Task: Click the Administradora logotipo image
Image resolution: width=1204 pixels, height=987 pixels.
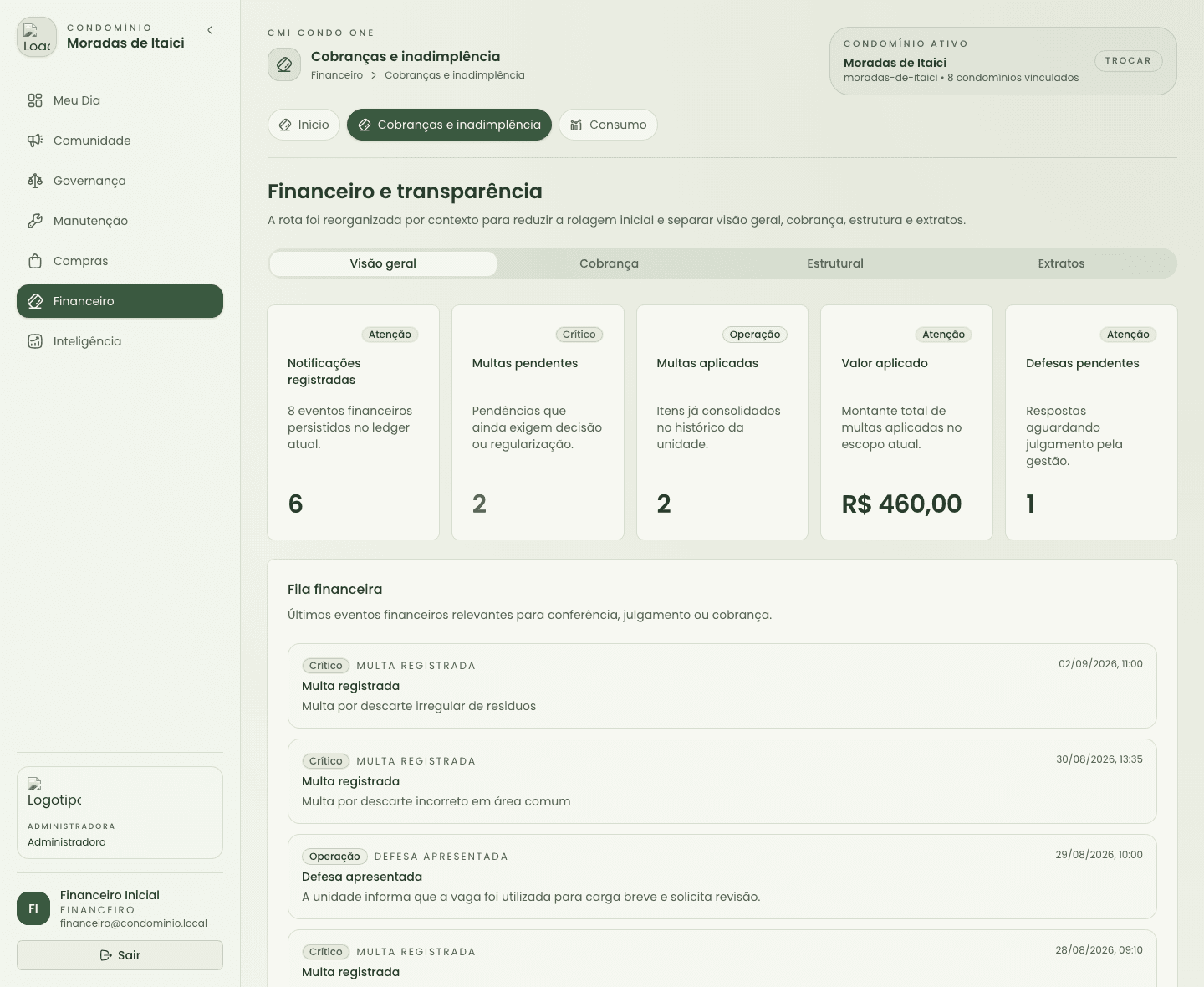Action: [x=54, y=793]
